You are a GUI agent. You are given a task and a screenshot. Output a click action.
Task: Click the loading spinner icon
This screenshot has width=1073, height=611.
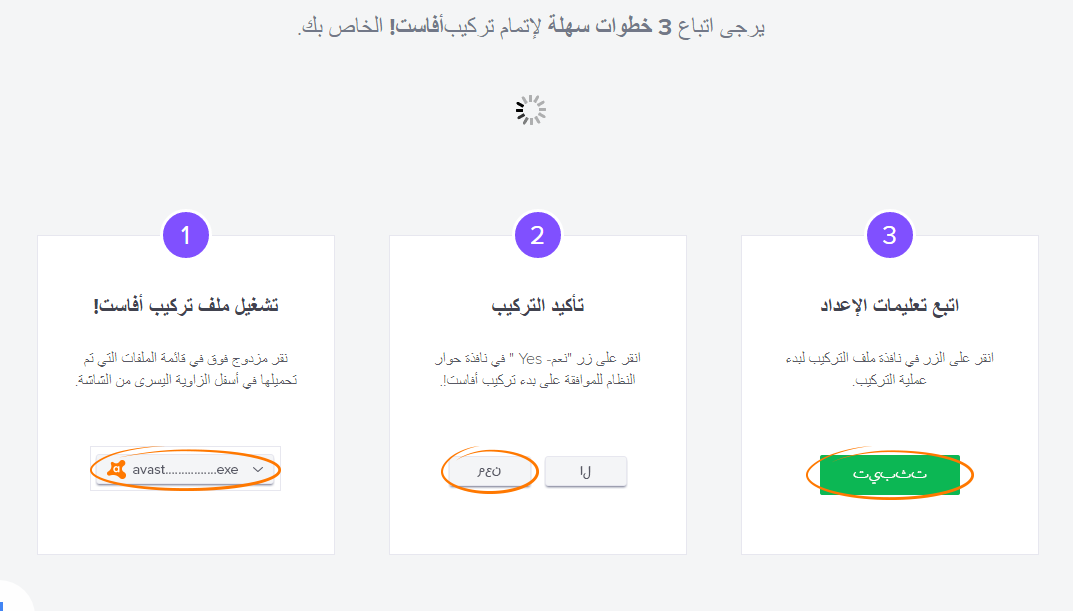(530, 110)
